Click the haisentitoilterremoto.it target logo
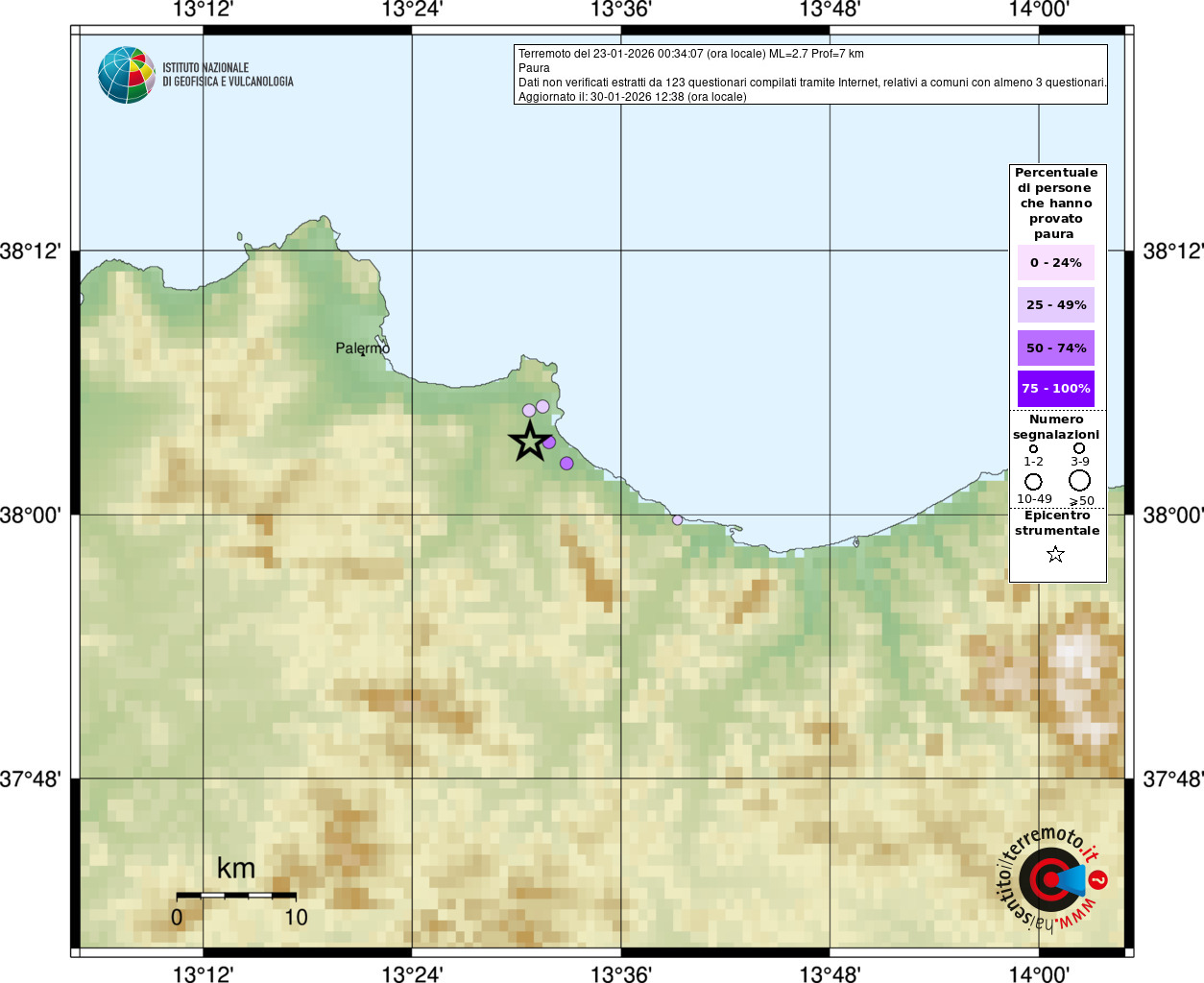 [x=1051, y=879]
